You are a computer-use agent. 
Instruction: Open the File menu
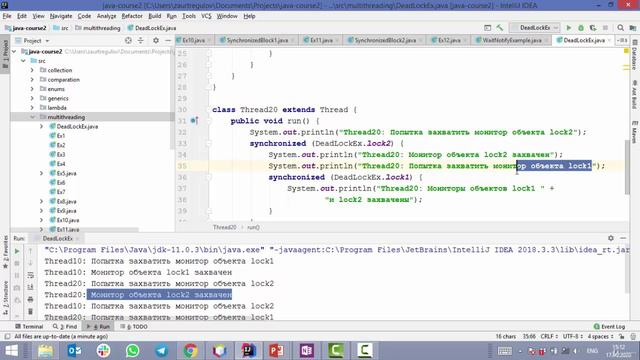pyautogui.click(x=7, y=16)
